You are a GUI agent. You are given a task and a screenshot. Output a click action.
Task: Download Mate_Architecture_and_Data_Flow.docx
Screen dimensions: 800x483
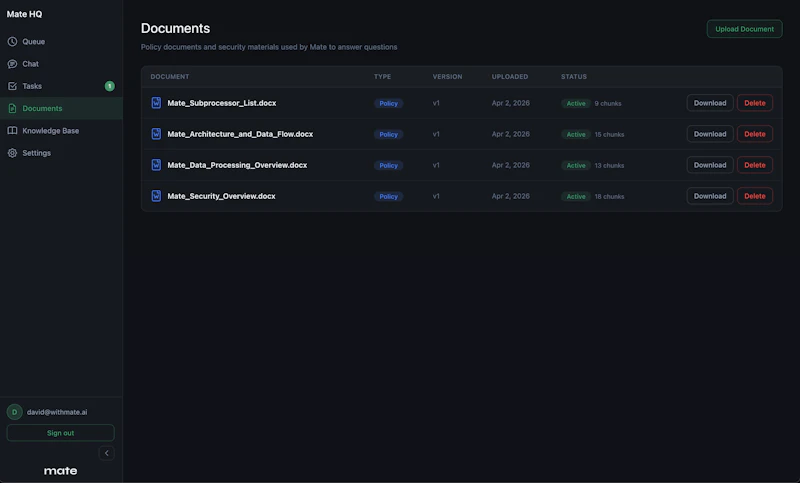coord(710,134)
